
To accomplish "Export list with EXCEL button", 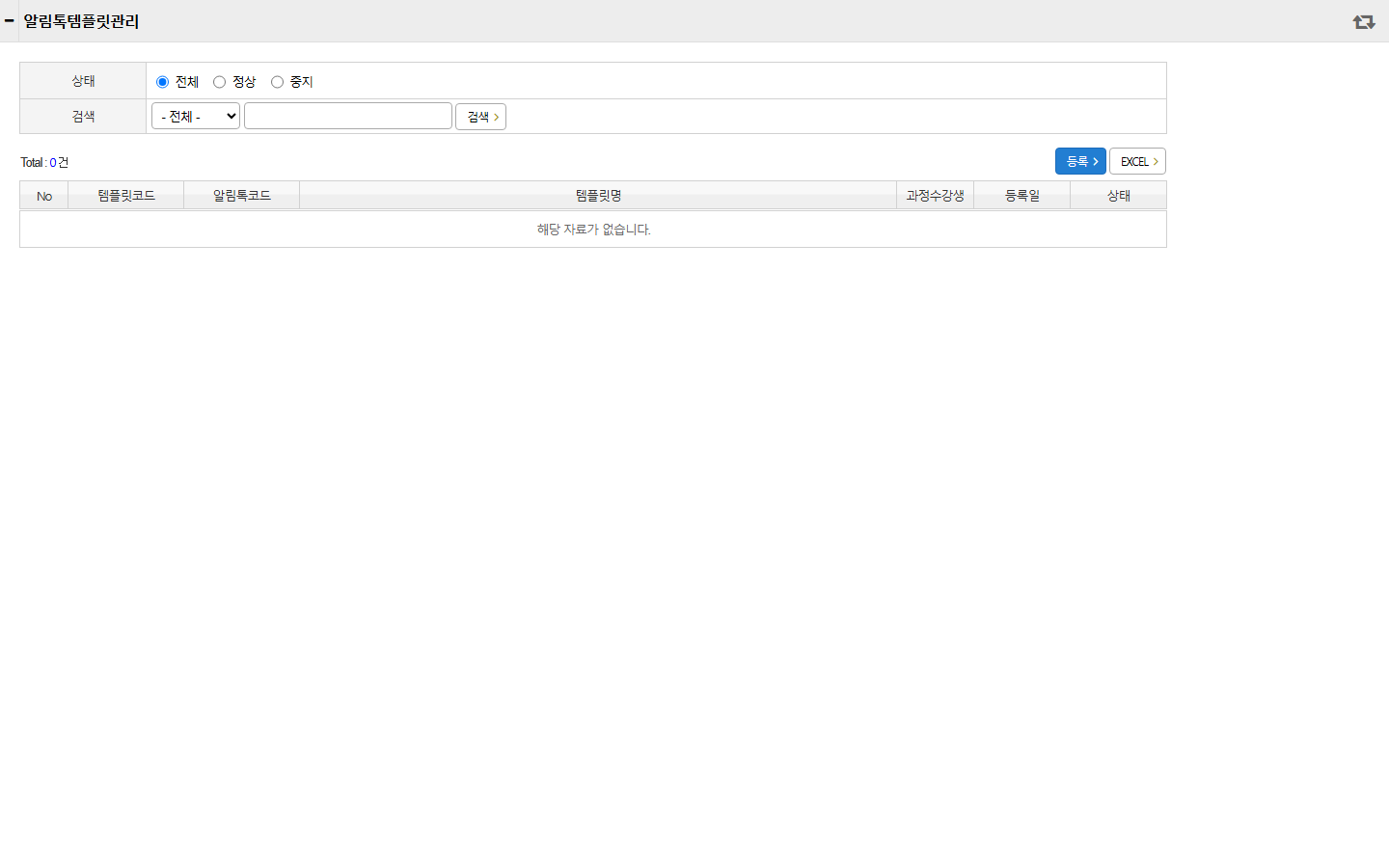I will tap(1137, 161).
